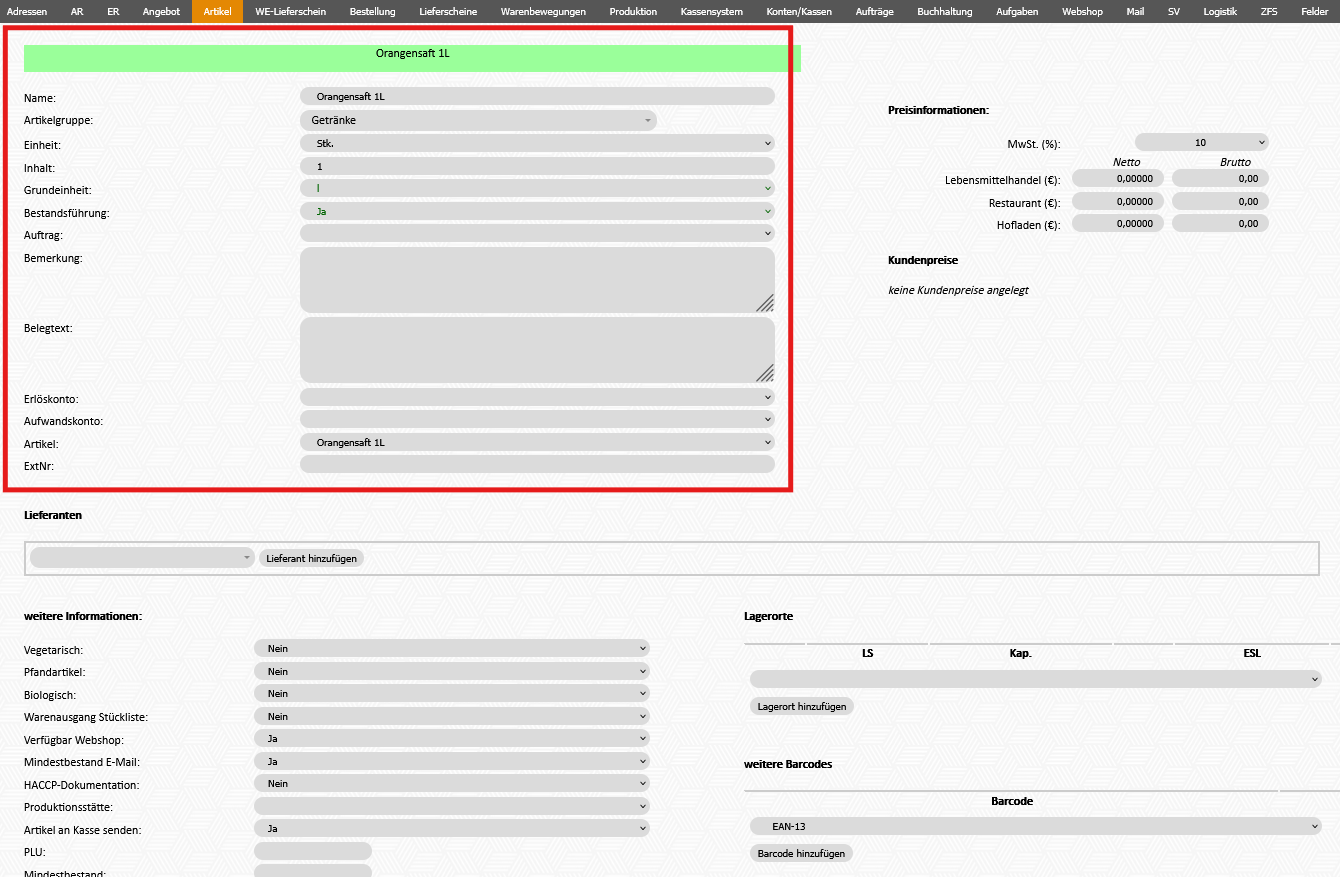Focus the Bemerkung text area
1340x877 pixels.
[x=537, y=280]
